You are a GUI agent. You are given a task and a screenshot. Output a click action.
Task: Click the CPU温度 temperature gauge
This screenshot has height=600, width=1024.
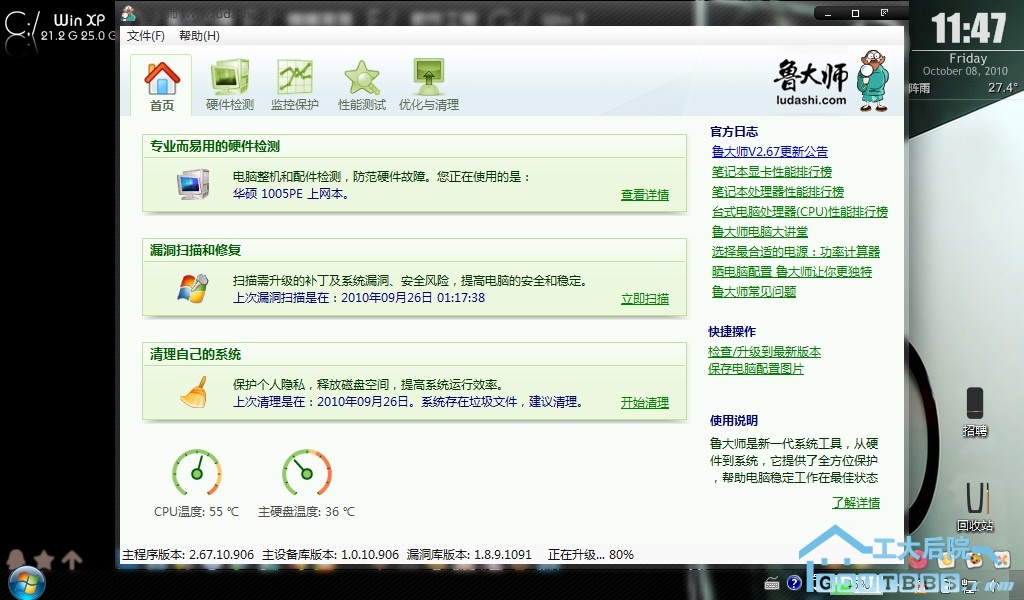point(197,473)
